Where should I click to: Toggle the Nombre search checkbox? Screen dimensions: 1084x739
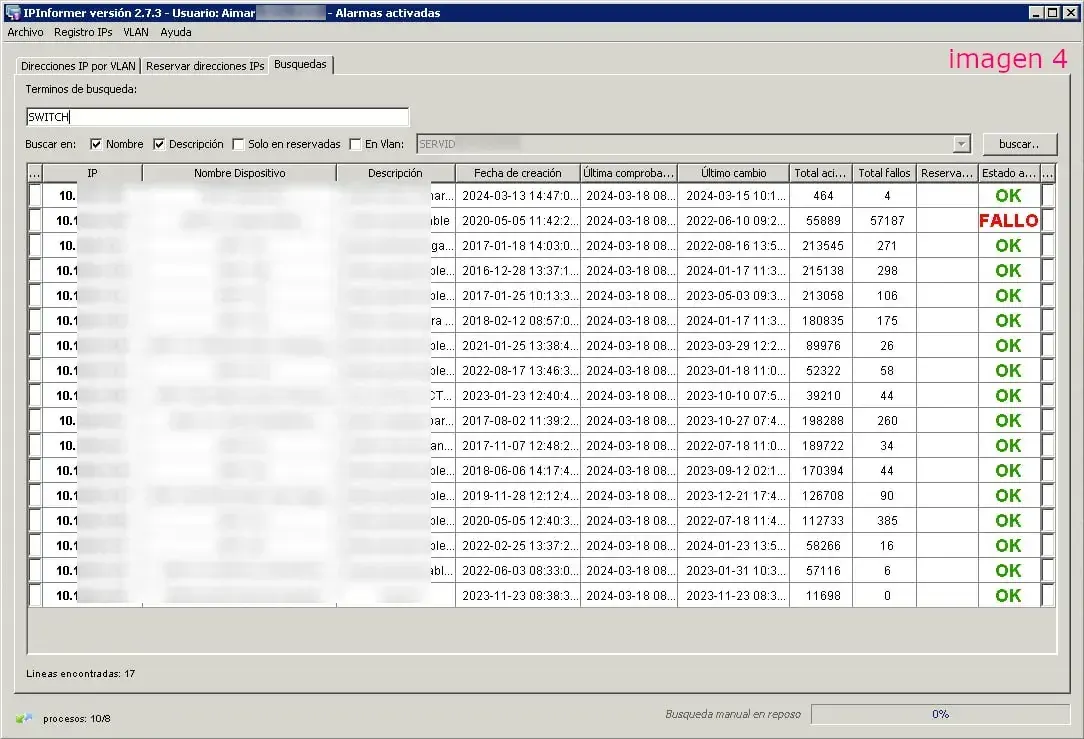(97, 144)
